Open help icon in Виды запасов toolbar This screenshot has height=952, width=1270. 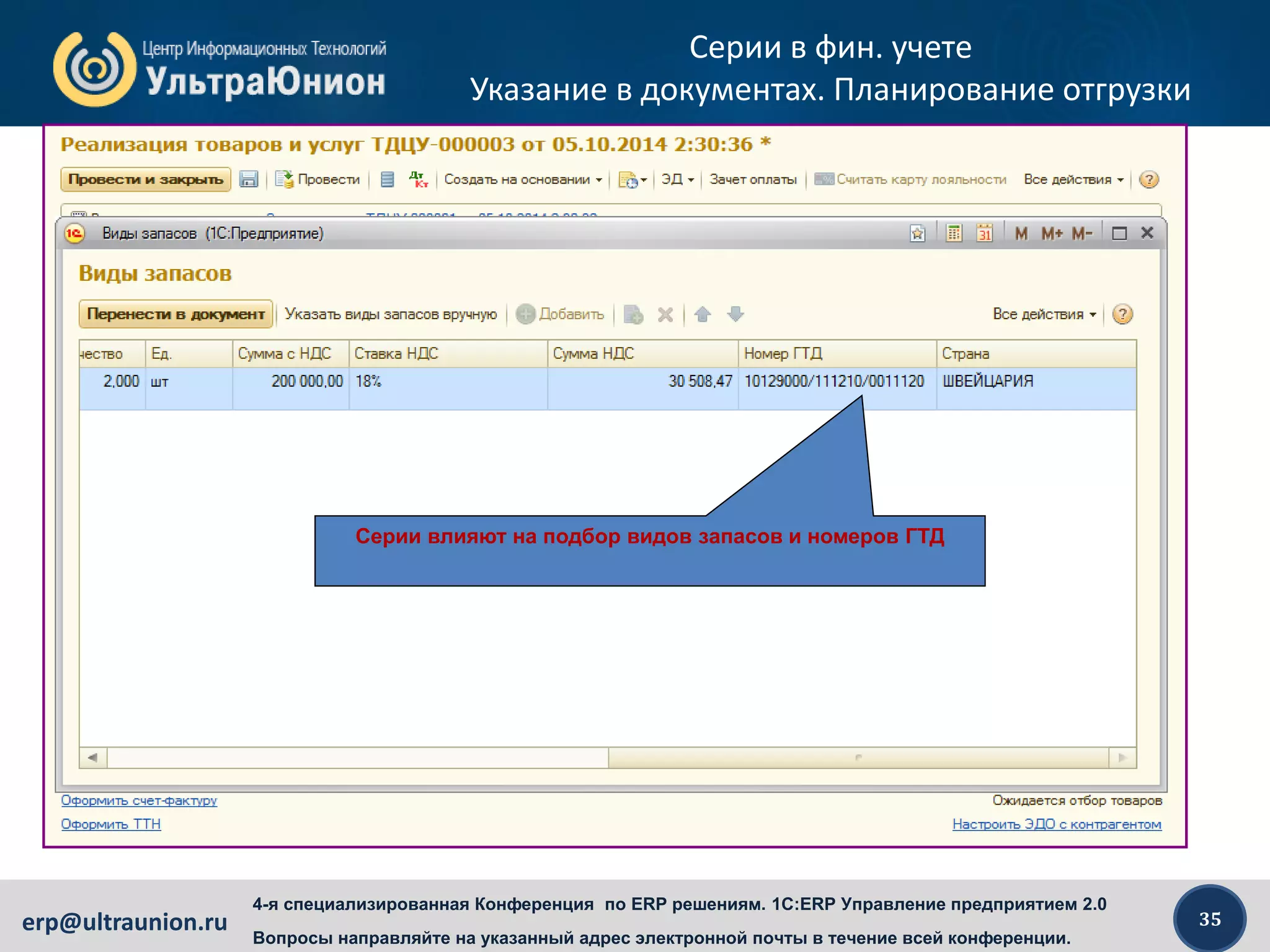[x=1122, y=314]
